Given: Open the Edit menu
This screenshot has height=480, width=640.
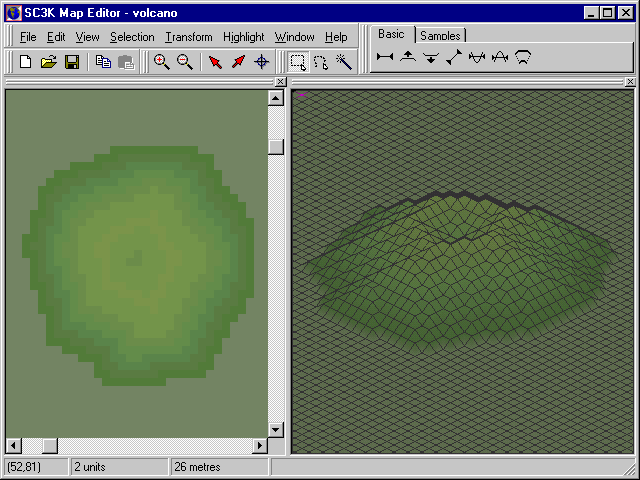Looking at the screenshot, I should [x=56, y=37].
